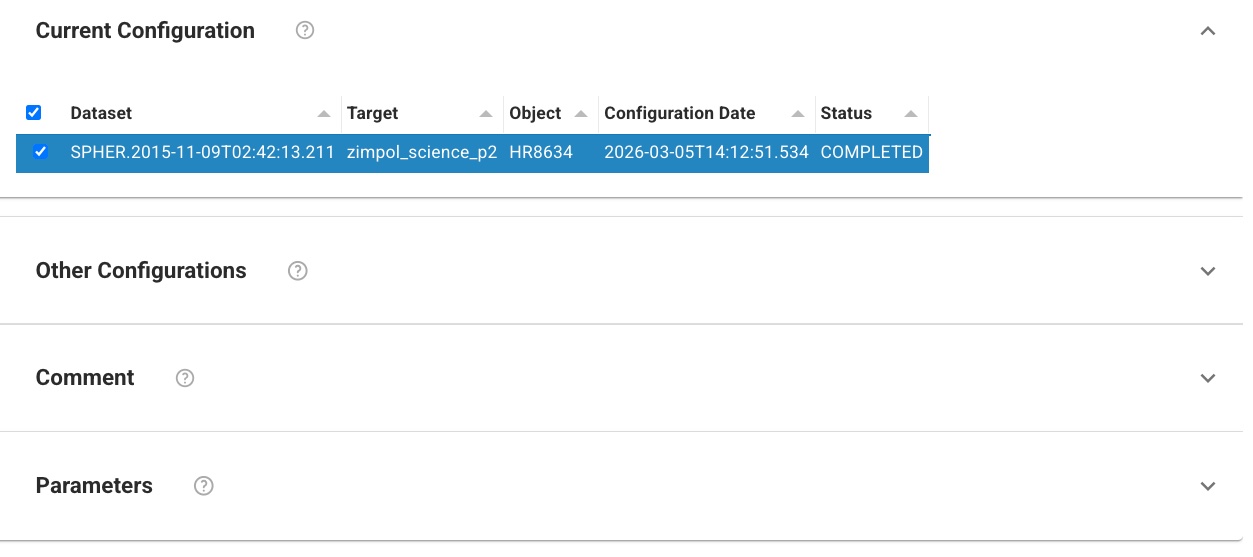Screen dimensions: 1253x557
Task: Select date cell 2026-03-05T14:12:51.534
Action: [x=707, y=153]
